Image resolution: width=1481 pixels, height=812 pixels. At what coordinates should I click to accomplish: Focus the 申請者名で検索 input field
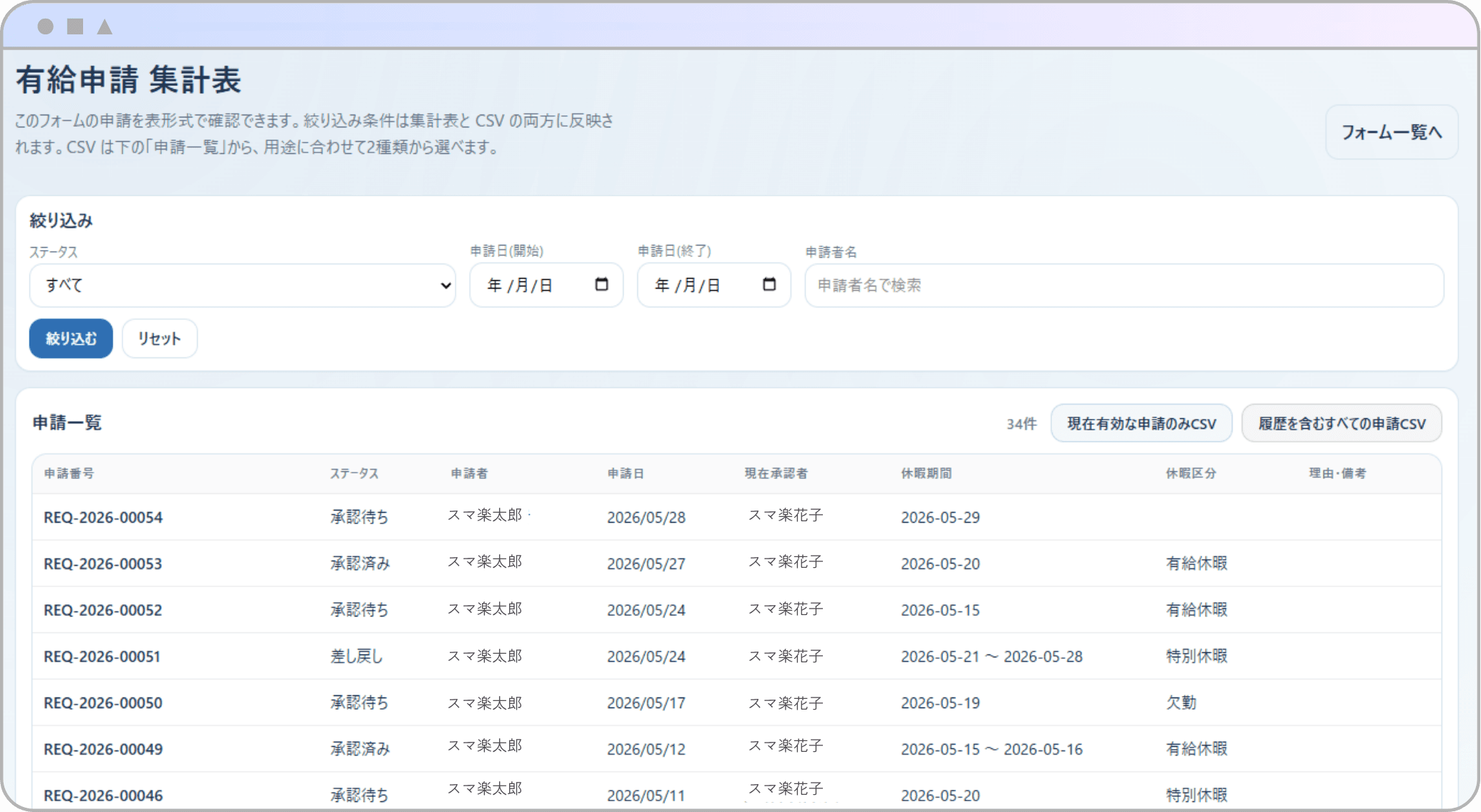1124,285
